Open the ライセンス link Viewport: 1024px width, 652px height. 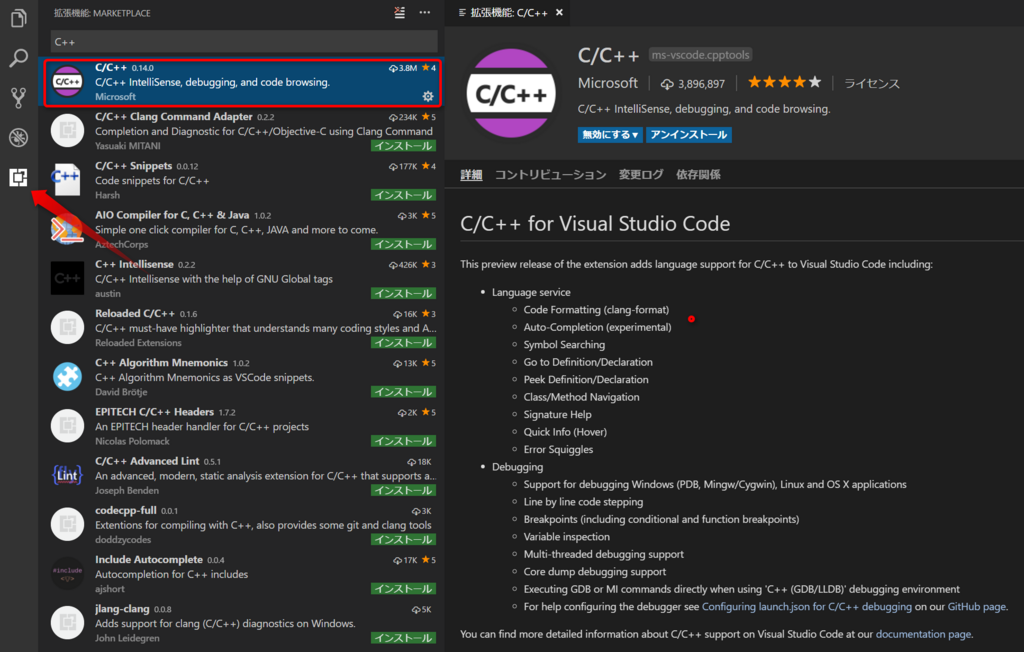coord(872,83)
